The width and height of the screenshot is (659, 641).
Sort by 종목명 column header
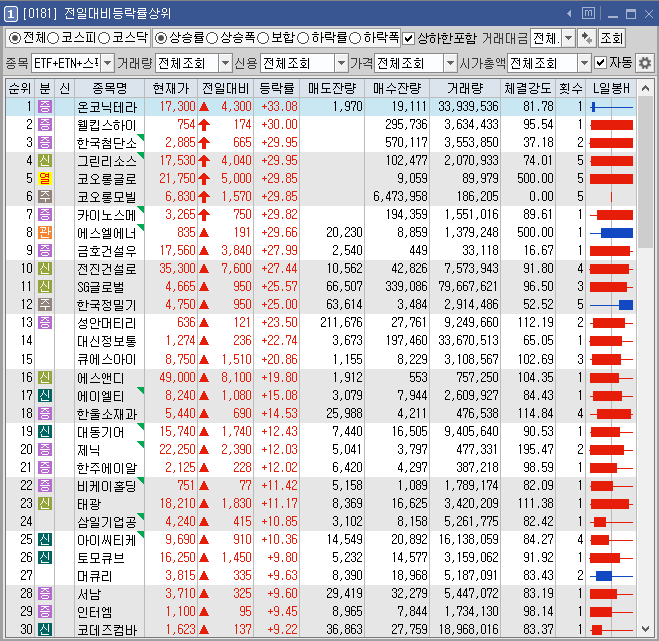tap(109, 88)
